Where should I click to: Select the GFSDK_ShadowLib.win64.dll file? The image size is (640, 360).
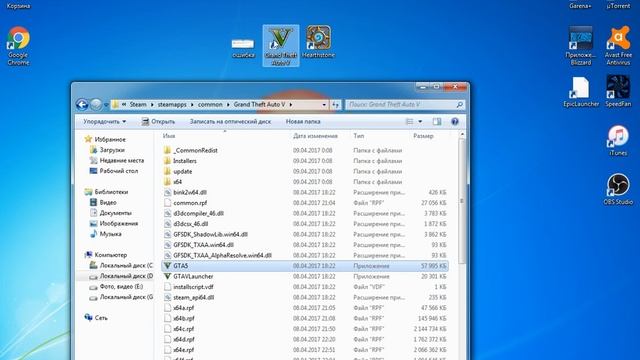[206, 234]
